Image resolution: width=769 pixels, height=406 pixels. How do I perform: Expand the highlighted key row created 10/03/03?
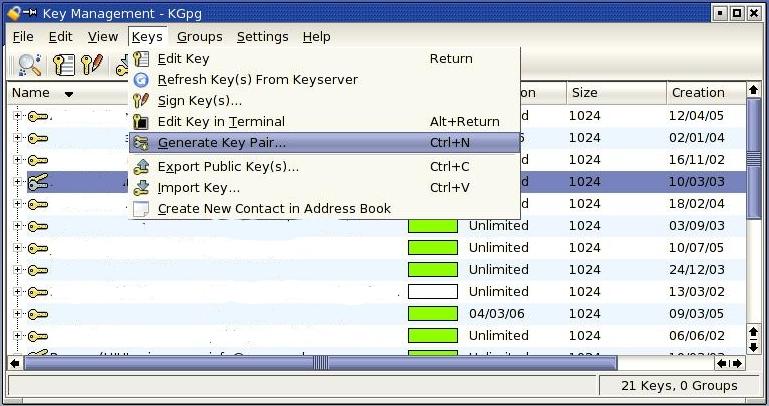click(17, 182)
